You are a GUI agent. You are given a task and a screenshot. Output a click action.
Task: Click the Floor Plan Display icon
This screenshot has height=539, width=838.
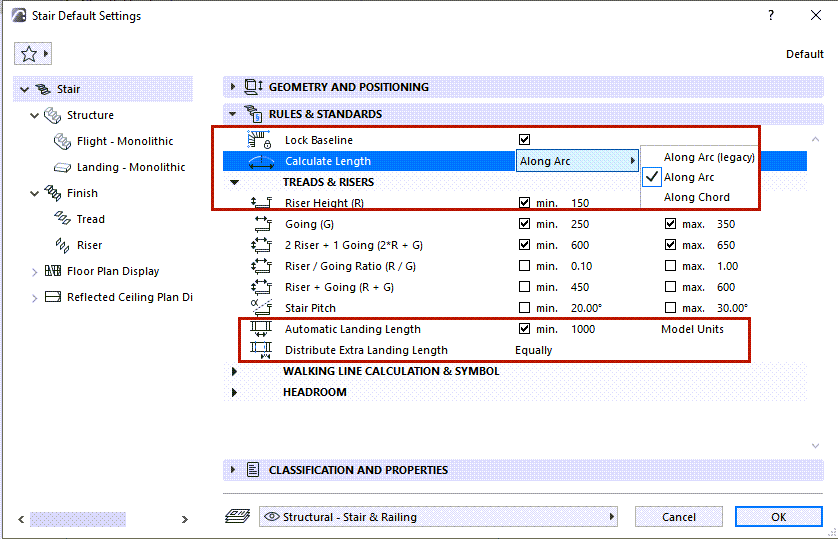coord(52,271)
